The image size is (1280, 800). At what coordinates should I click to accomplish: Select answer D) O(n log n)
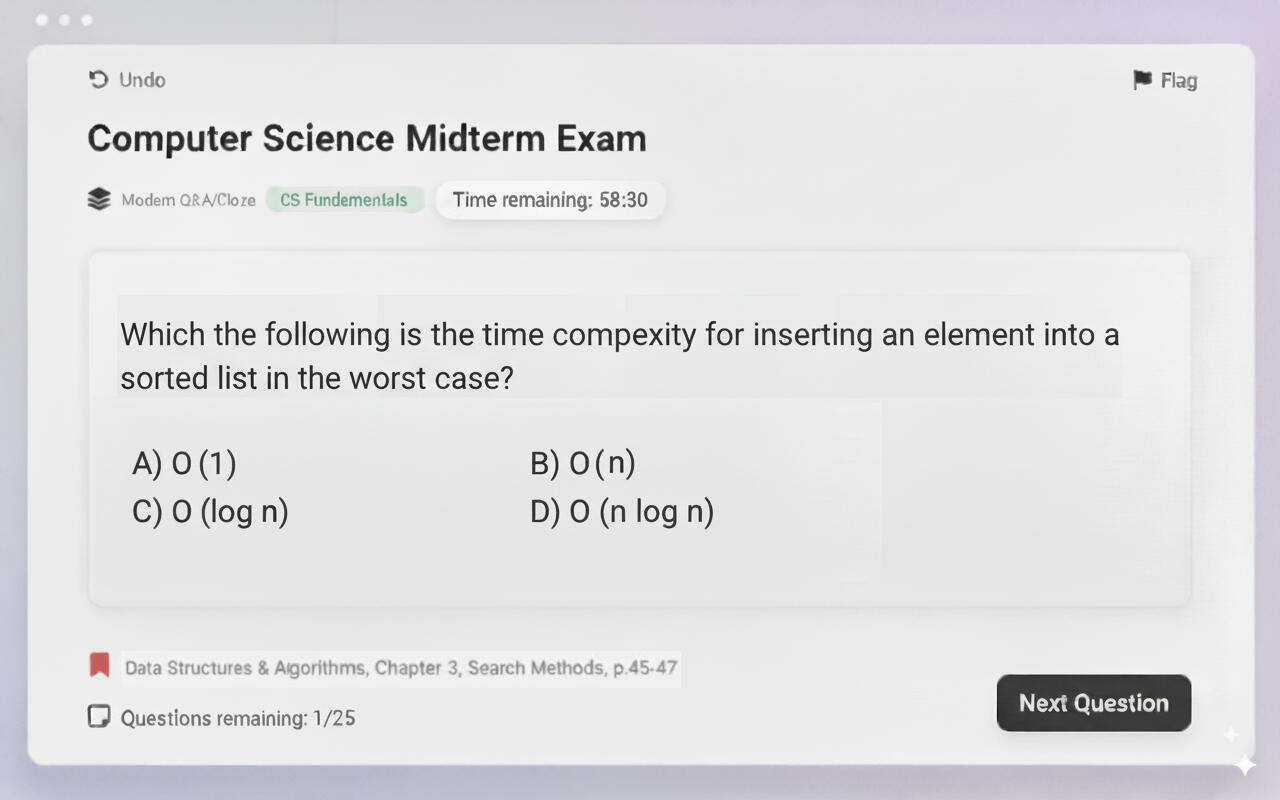tap(622, 512)
